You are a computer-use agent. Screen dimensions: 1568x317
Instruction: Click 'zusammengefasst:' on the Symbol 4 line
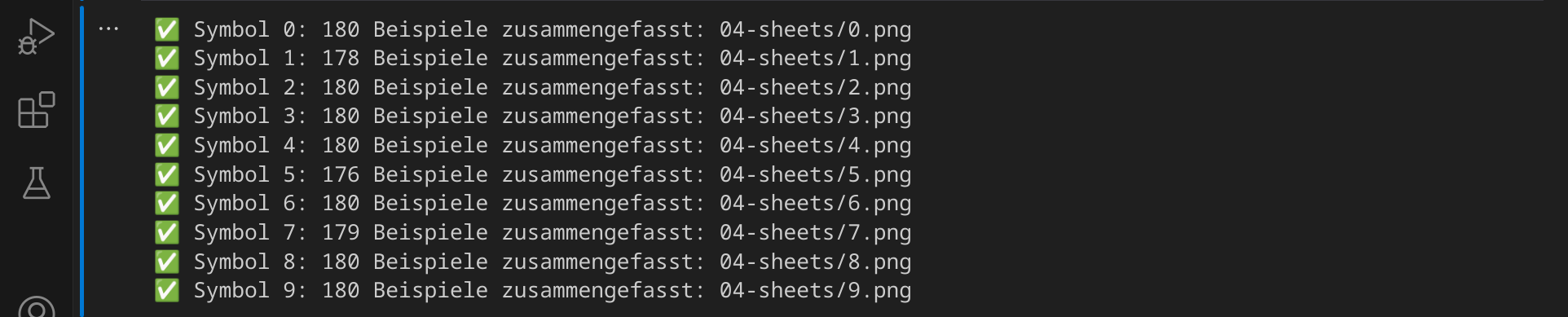pos(604,146)
